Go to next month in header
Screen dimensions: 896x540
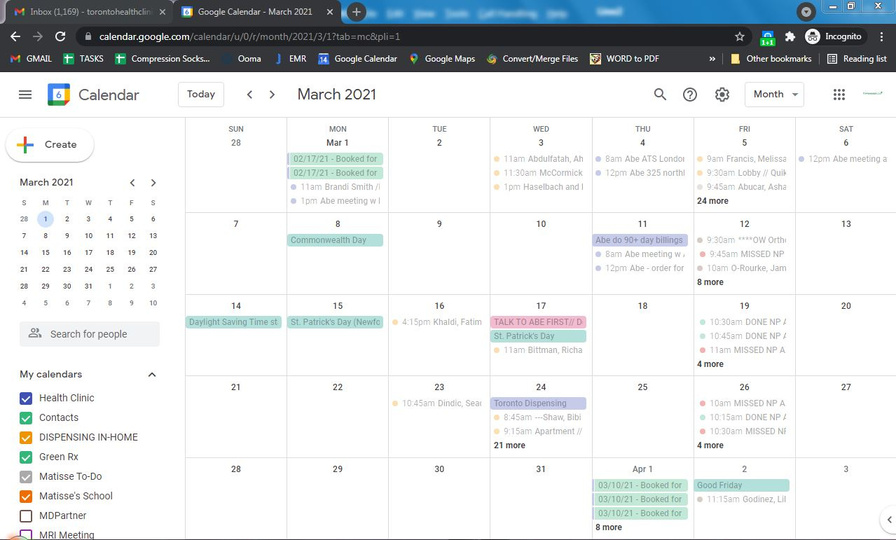tap(275, 94)
